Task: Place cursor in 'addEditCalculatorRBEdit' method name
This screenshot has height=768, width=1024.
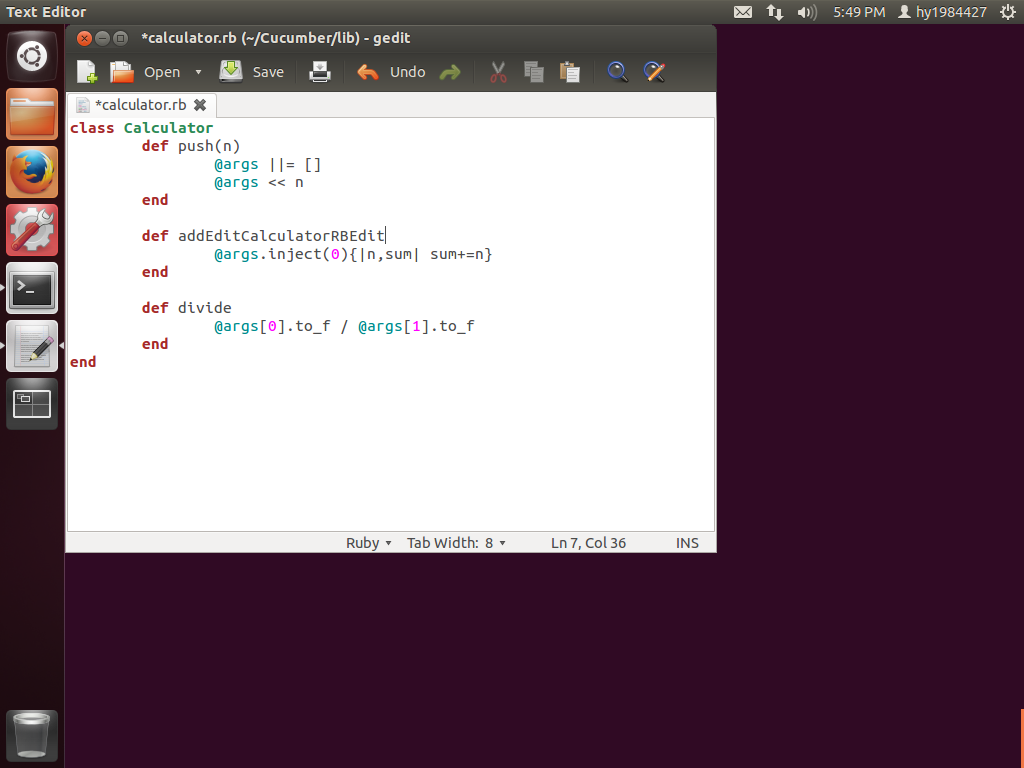Action: point(281,236)
